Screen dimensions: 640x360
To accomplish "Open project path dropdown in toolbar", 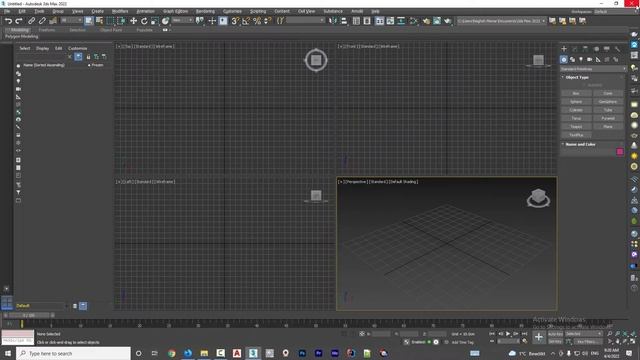I will [501, 21].
